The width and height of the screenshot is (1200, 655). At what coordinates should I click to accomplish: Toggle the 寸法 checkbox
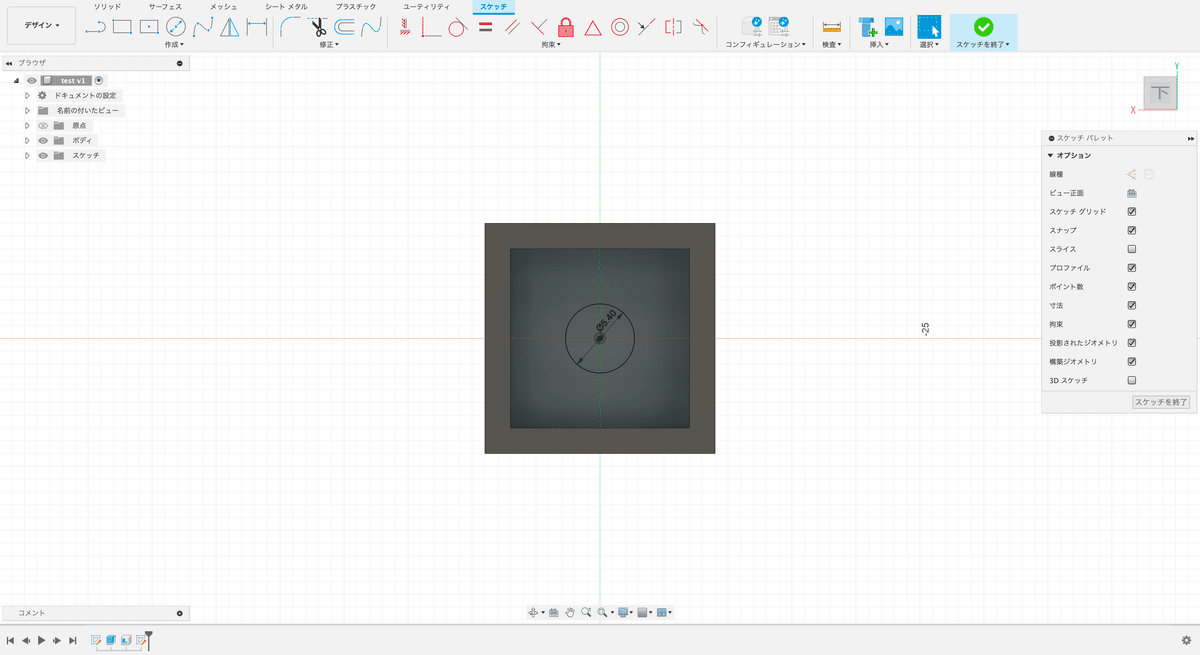(1132, 305)
